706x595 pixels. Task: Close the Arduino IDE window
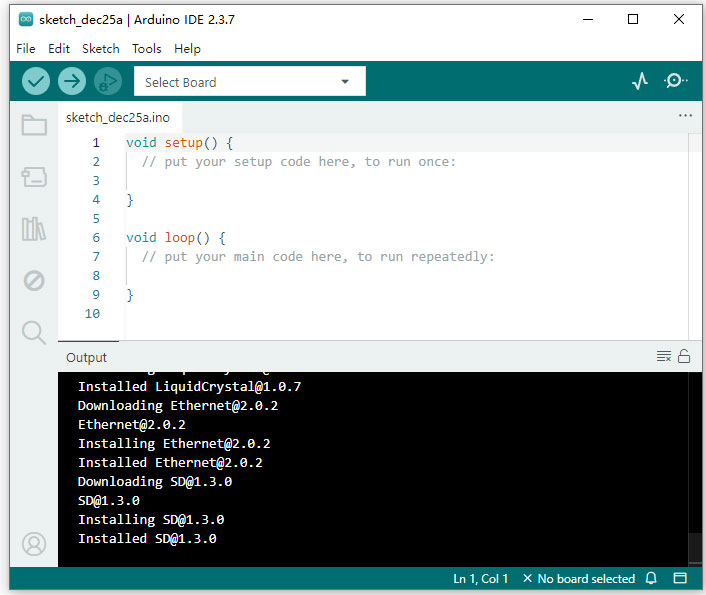click(679, 19)
